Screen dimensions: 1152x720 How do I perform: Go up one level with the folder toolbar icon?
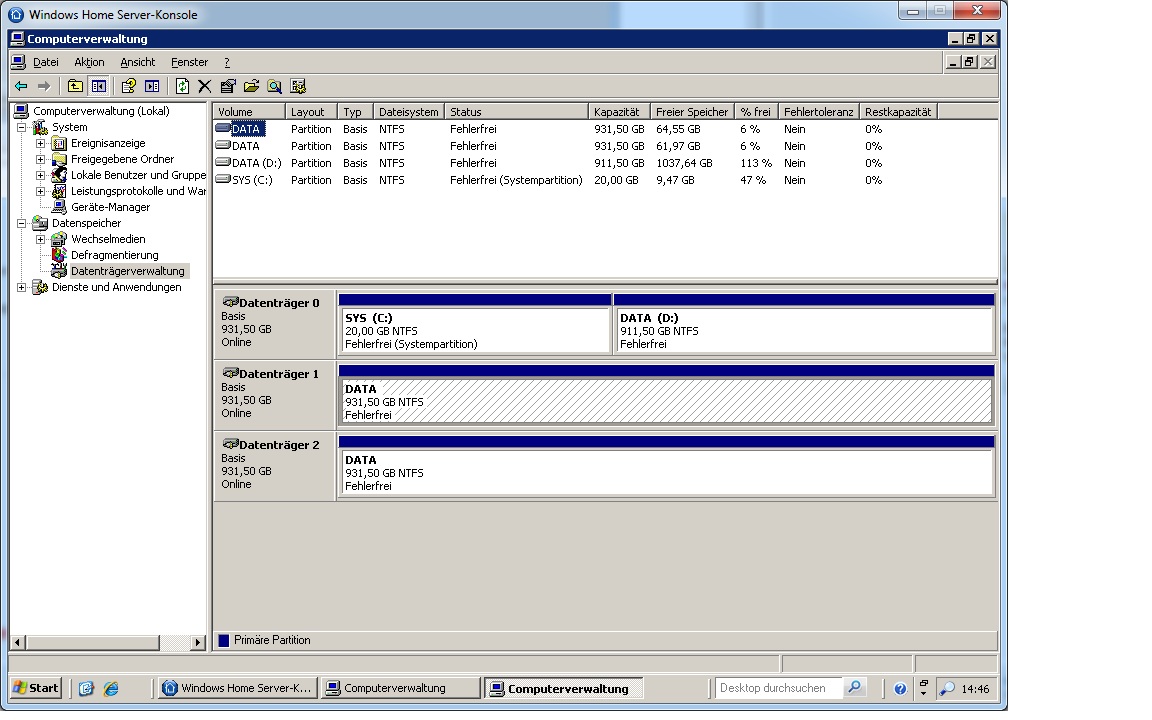[x=75, y=87]
